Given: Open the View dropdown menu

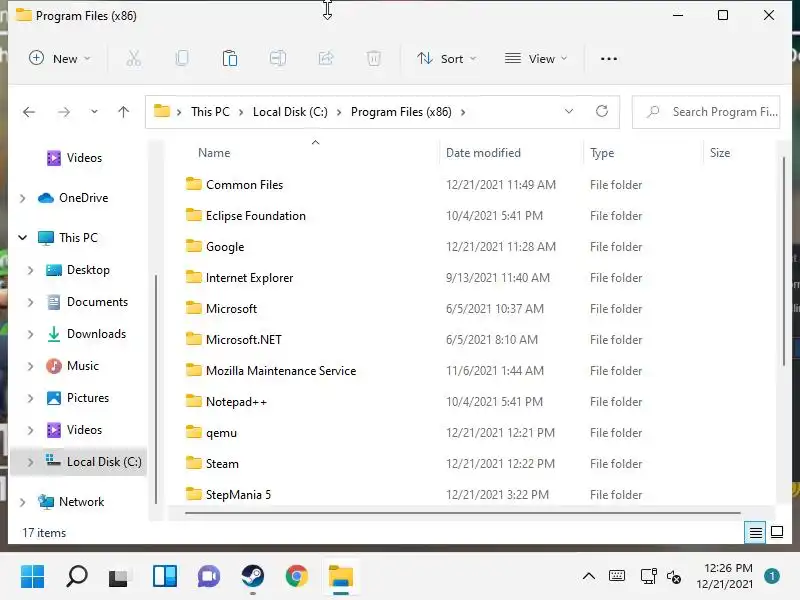Looking at the screenshot, I should 536,59.
